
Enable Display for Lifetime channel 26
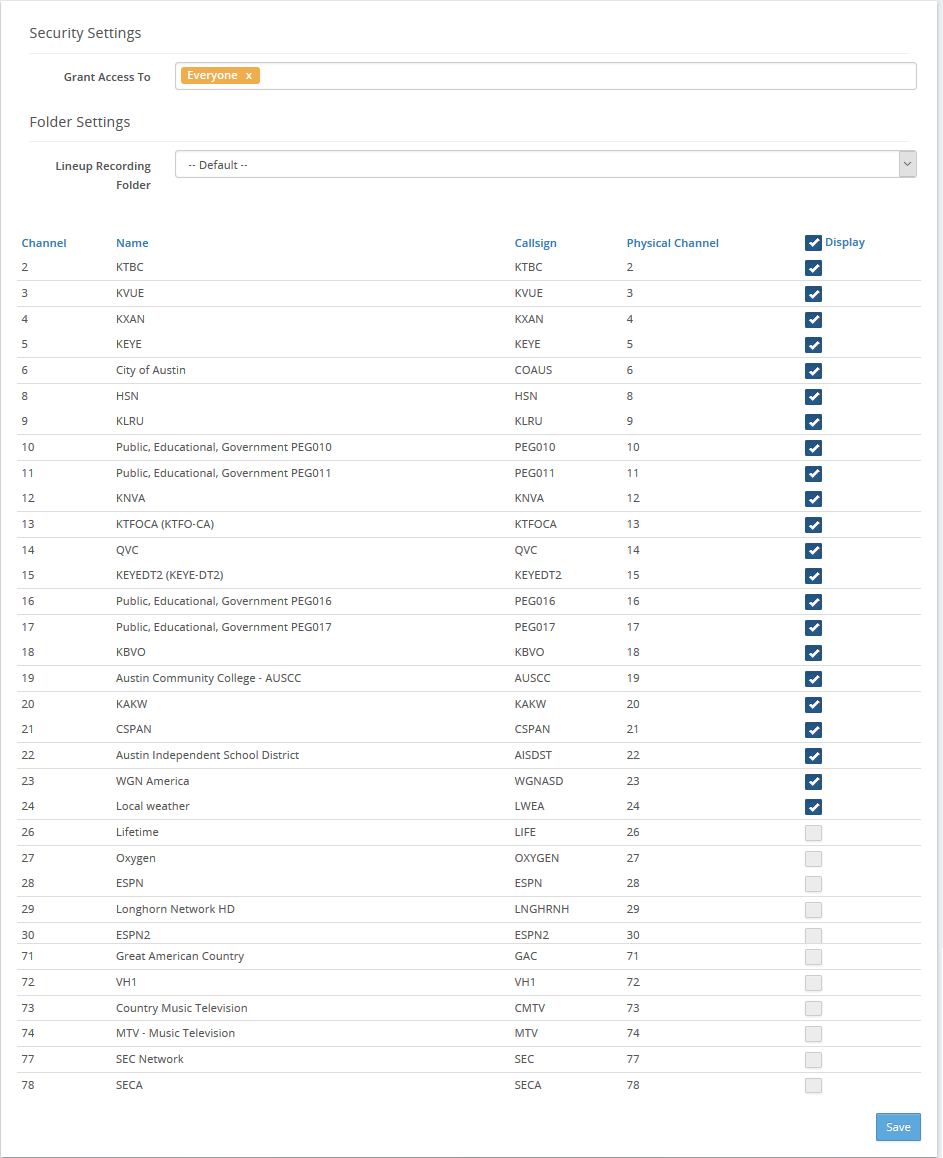coord(813,833)
